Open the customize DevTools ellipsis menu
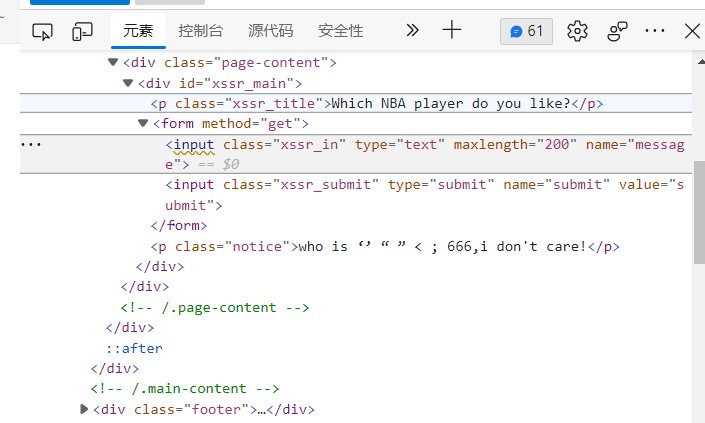The height and width of the screenshot is (423, 705). 655,31
